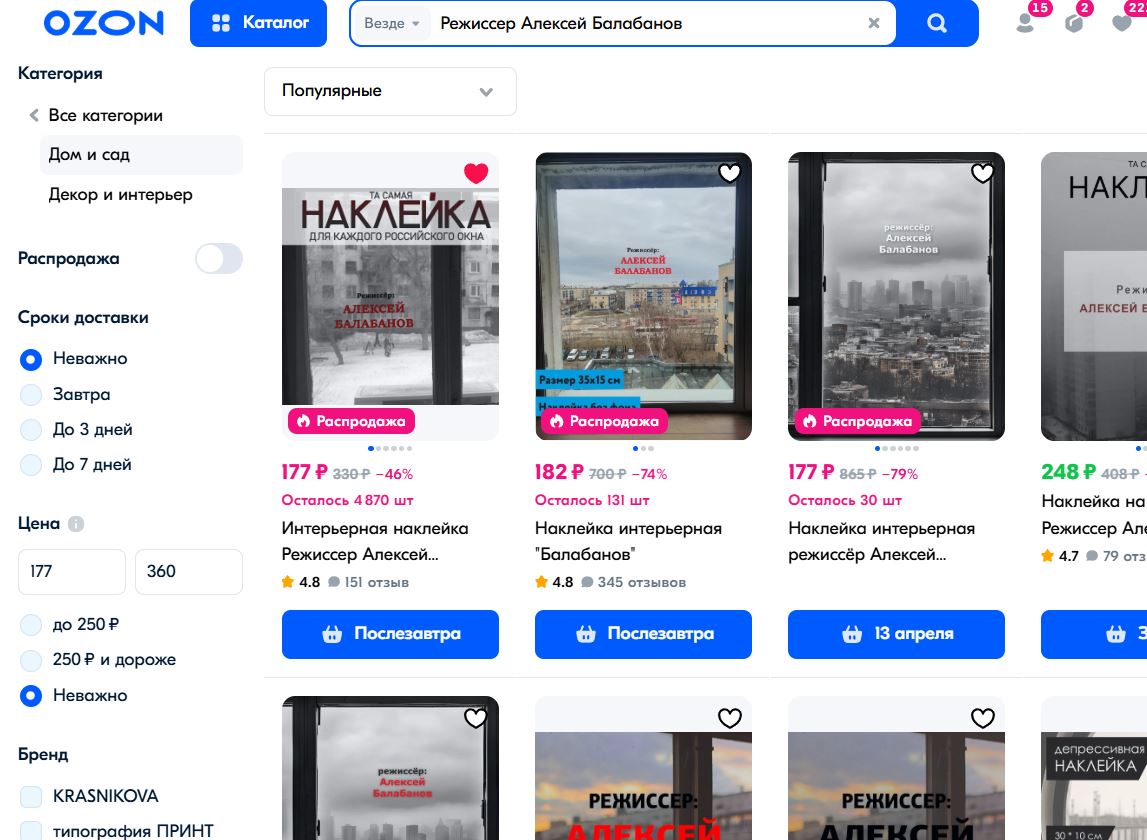Open Наклейка интерьерная "Балабанов" title
Screen dimensions: 1147x840
[x=628, y=541]
